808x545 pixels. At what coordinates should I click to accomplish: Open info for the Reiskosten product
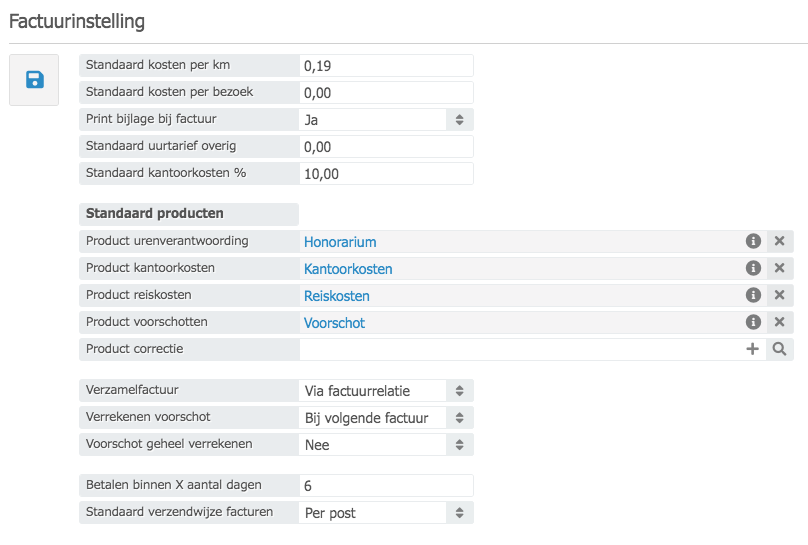point(753,295)
